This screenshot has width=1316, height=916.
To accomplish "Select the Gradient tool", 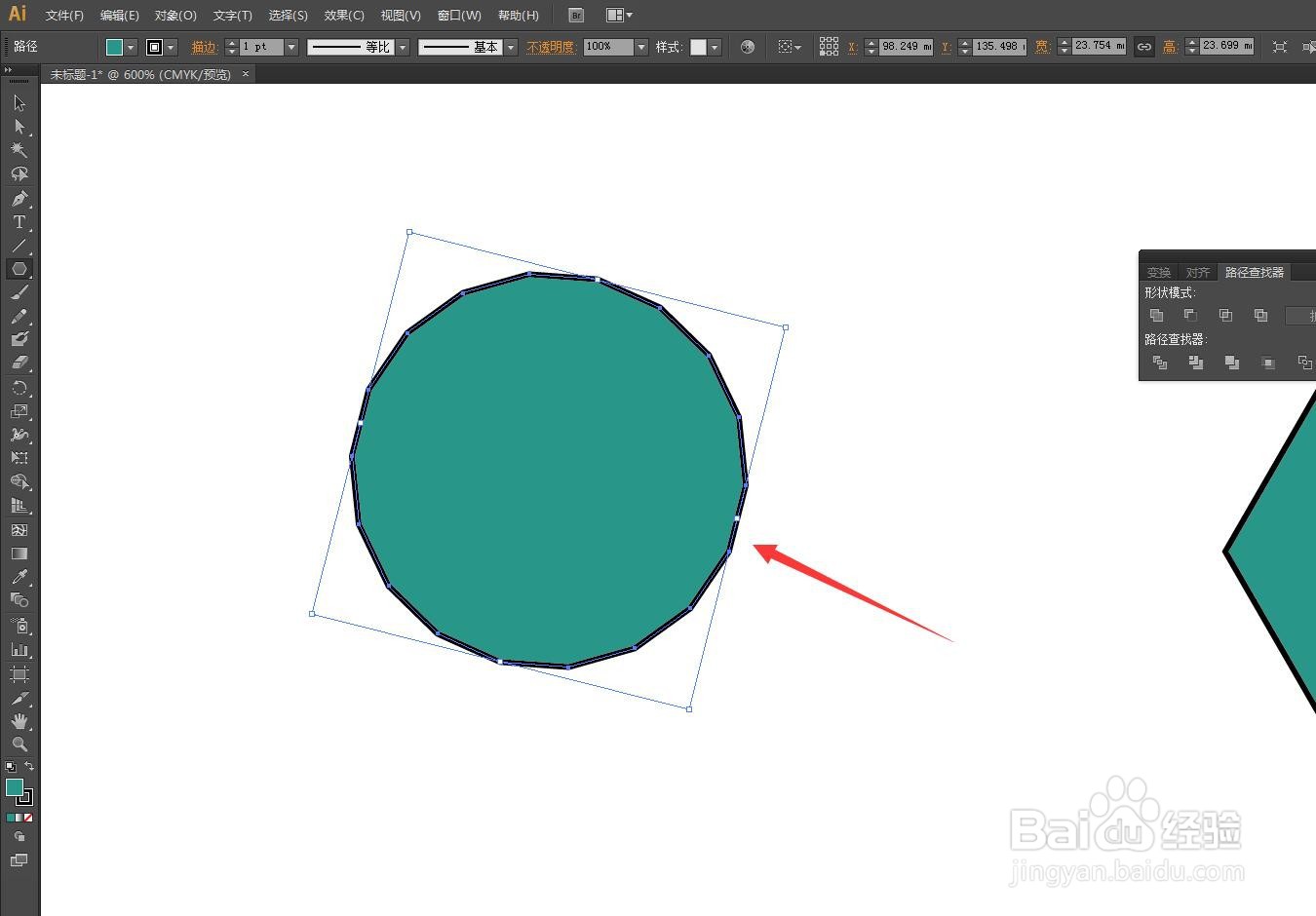I will click(19, 553).
